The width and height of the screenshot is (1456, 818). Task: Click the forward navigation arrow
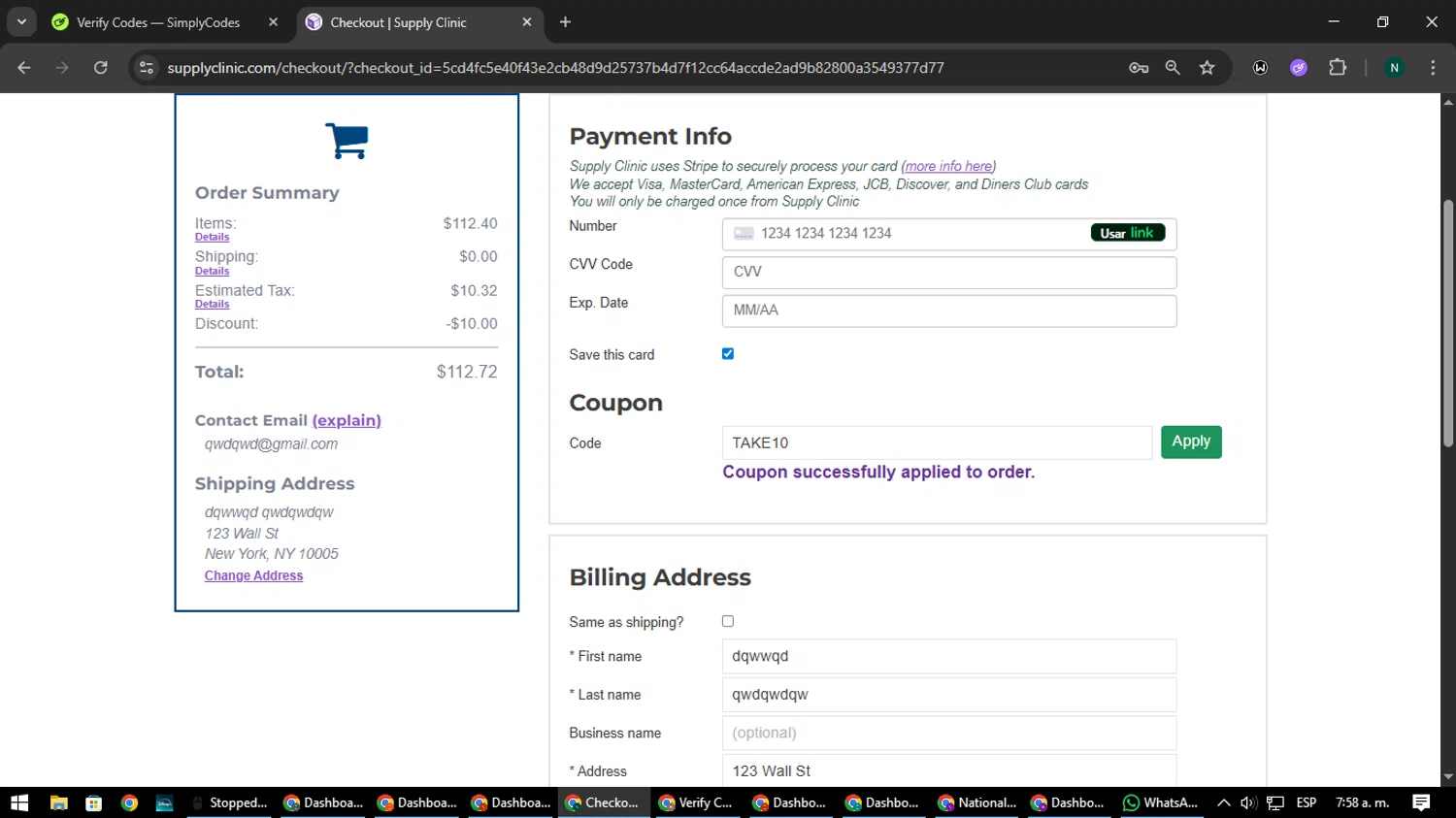[x=62, y=68]
